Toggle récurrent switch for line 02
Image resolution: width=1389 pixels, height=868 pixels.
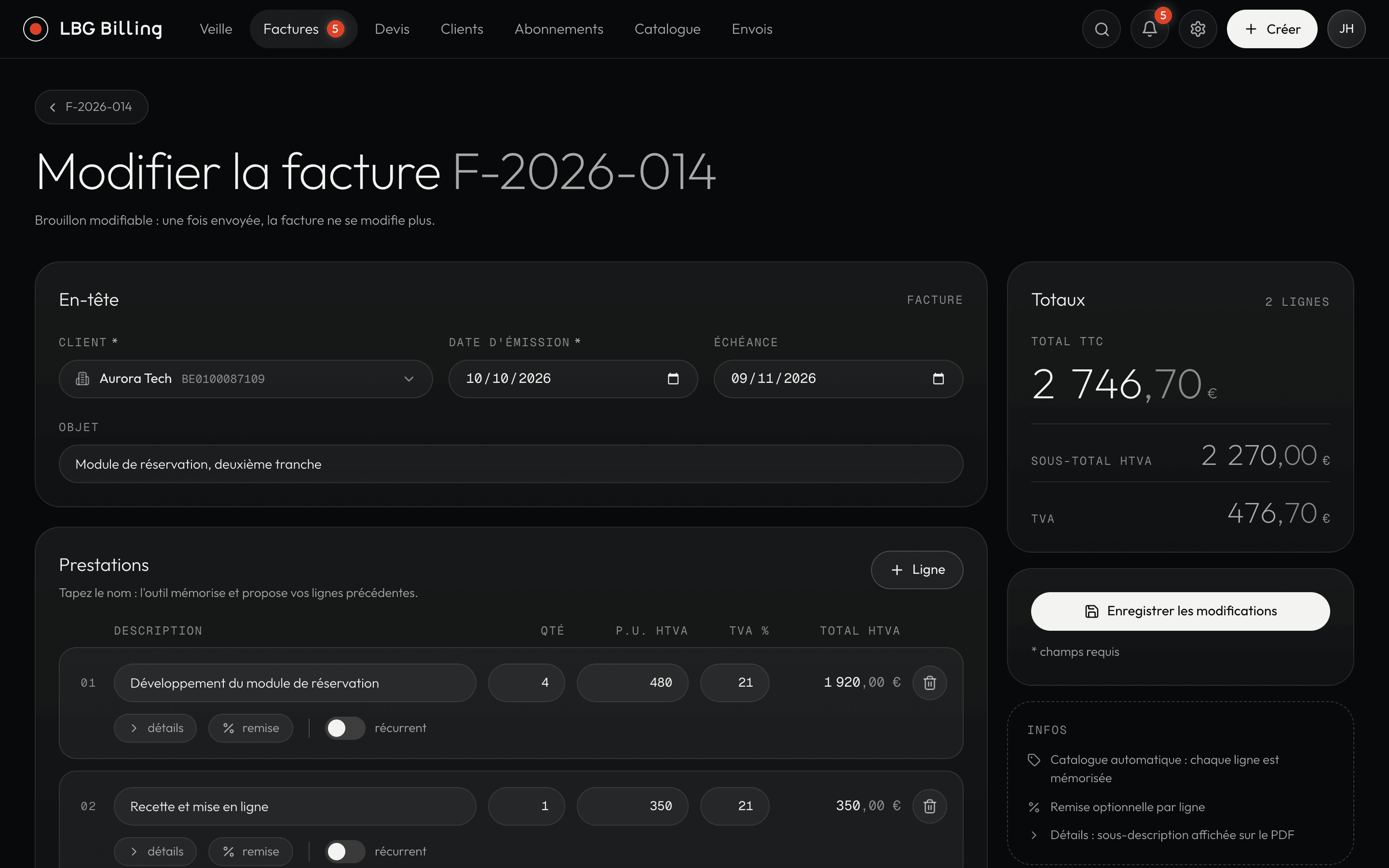(x=345, y=851)
